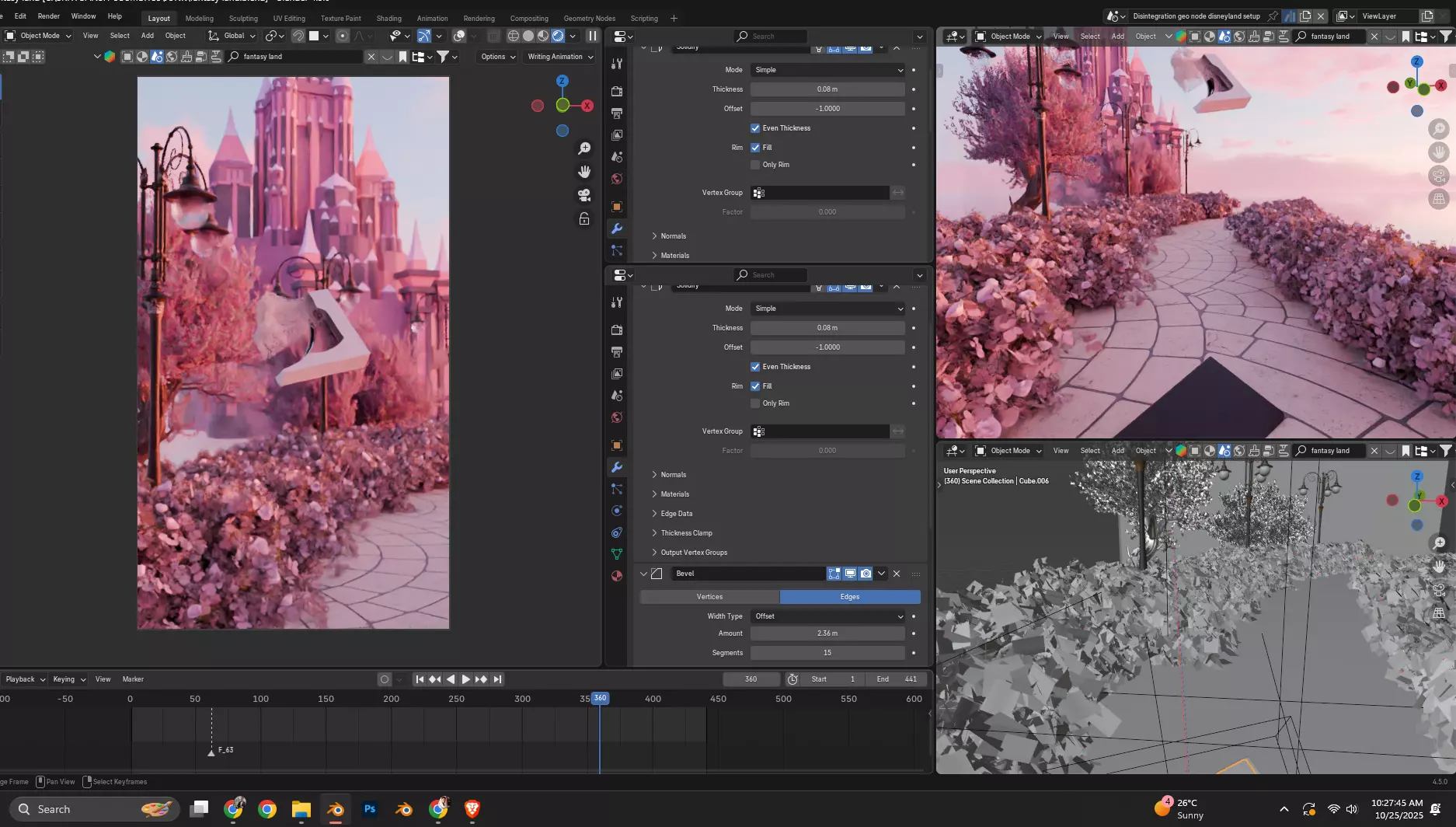This screenshot has width=1456, height=827.
Task: Click the zoom magnifier icon in left viewport
Action: [x=584, y=148]
